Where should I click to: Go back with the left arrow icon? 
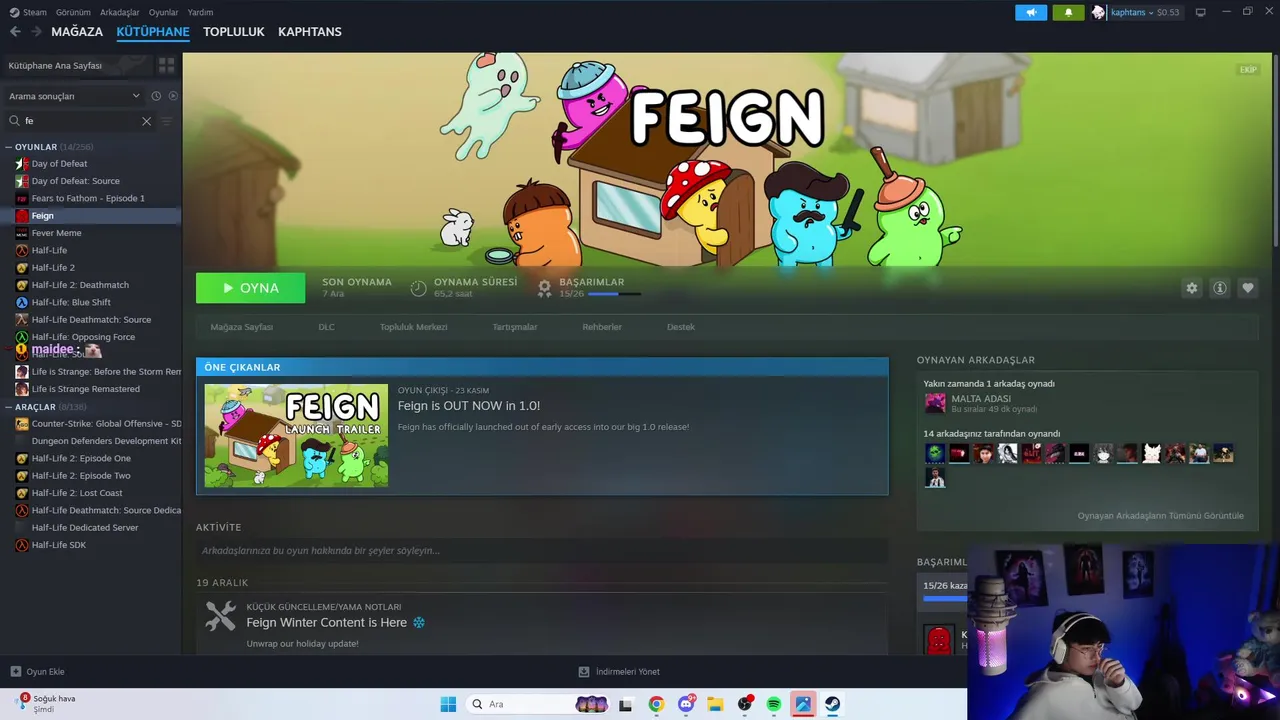pyautogui.click(x=15, y=32)
